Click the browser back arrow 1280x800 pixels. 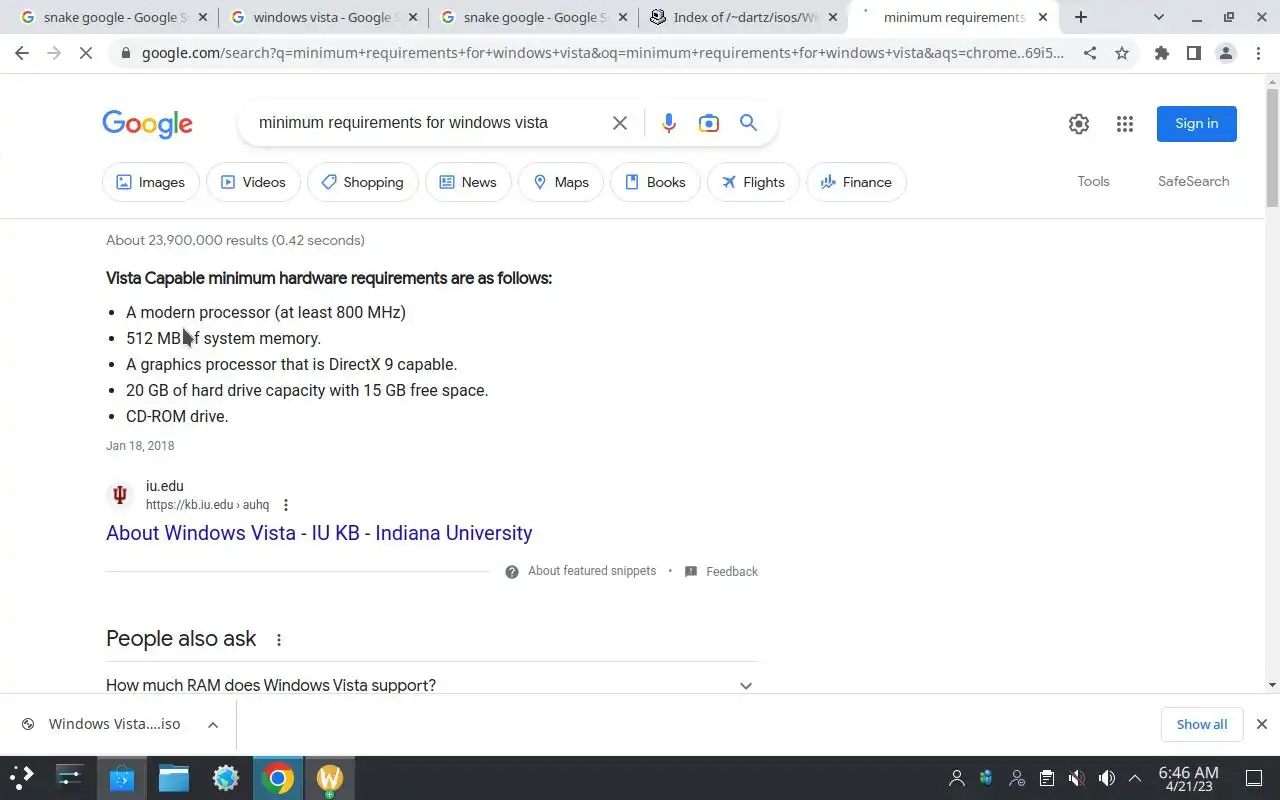22,53
